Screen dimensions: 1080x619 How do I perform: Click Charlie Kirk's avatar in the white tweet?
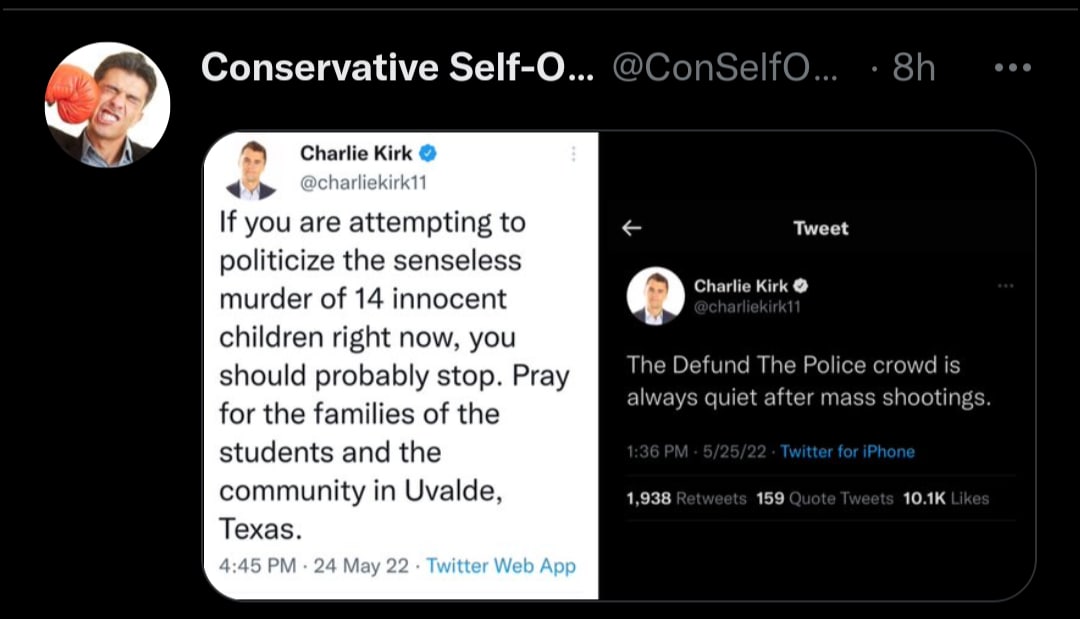[x=251, y=170]
